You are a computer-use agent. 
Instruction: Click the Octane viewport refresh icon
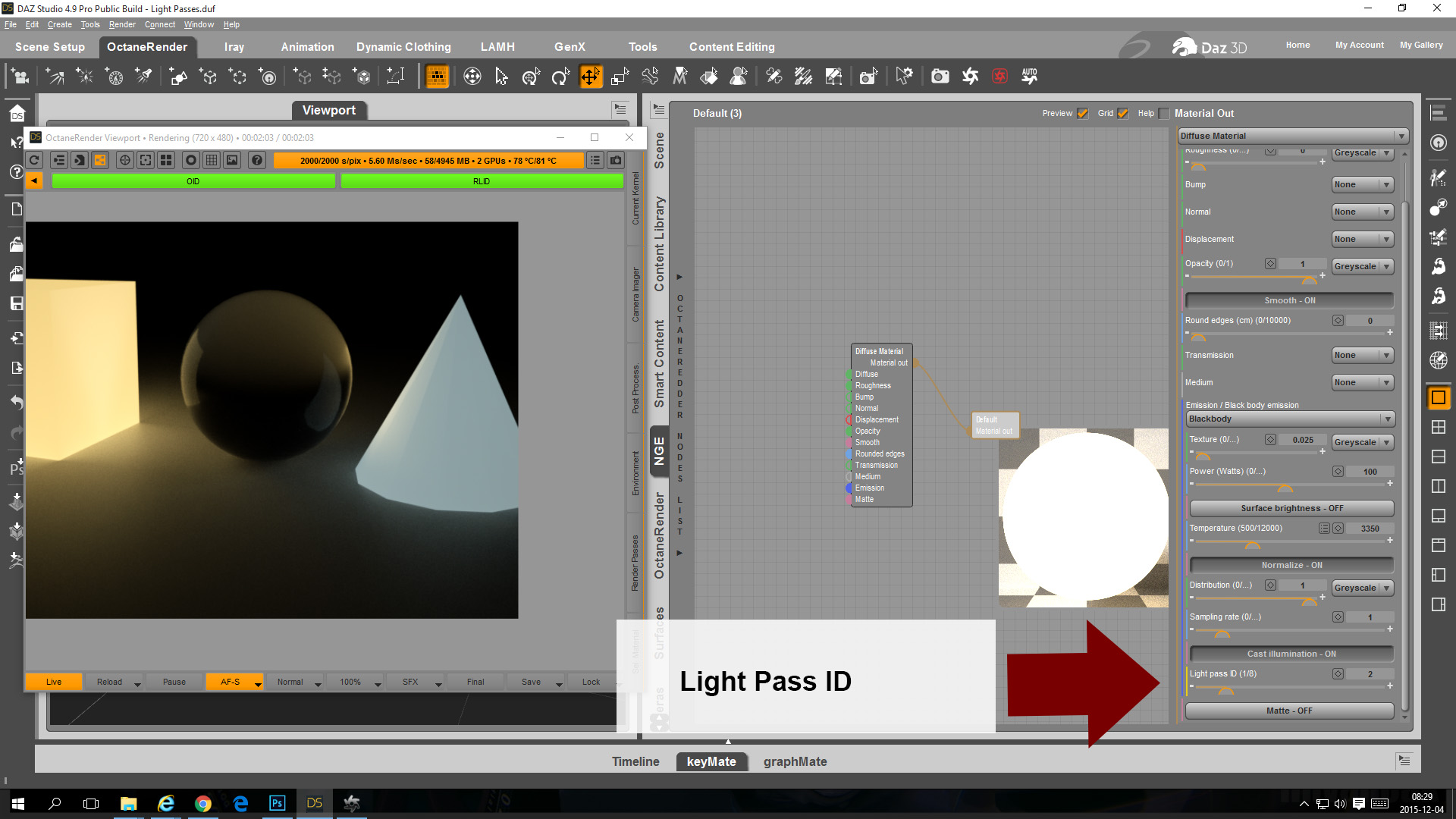[34, 160]
